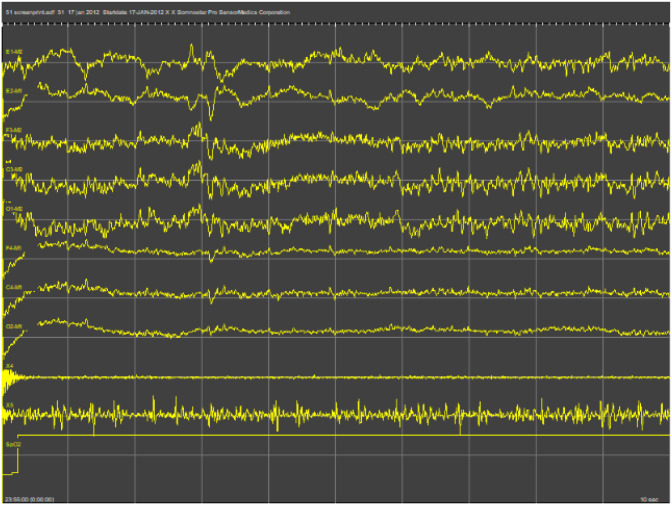Select the E1-M2 channel label
This screenshot has height=505, width=672.
(x=14, y=52)
